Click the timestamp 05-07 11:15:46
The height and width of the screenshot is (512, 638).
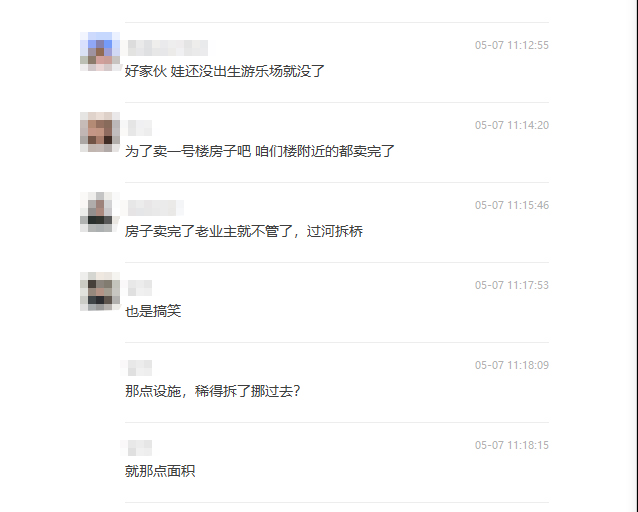click(x=512, y=205)
